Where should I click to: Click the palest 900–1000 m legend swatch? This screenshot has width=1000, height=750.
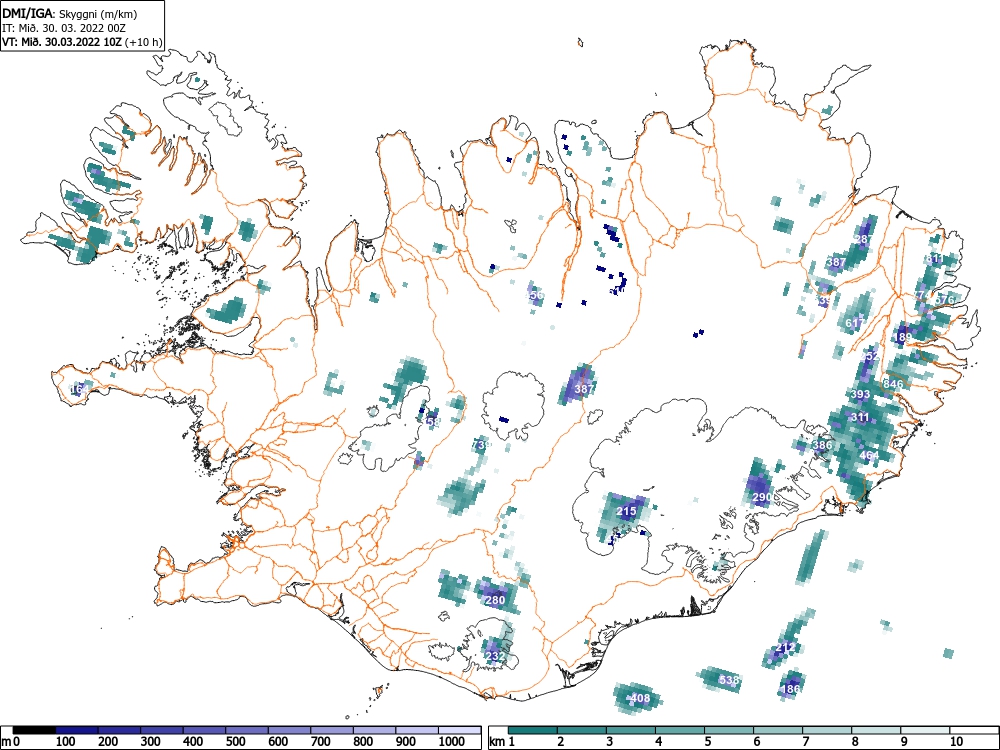pos(417,730)
